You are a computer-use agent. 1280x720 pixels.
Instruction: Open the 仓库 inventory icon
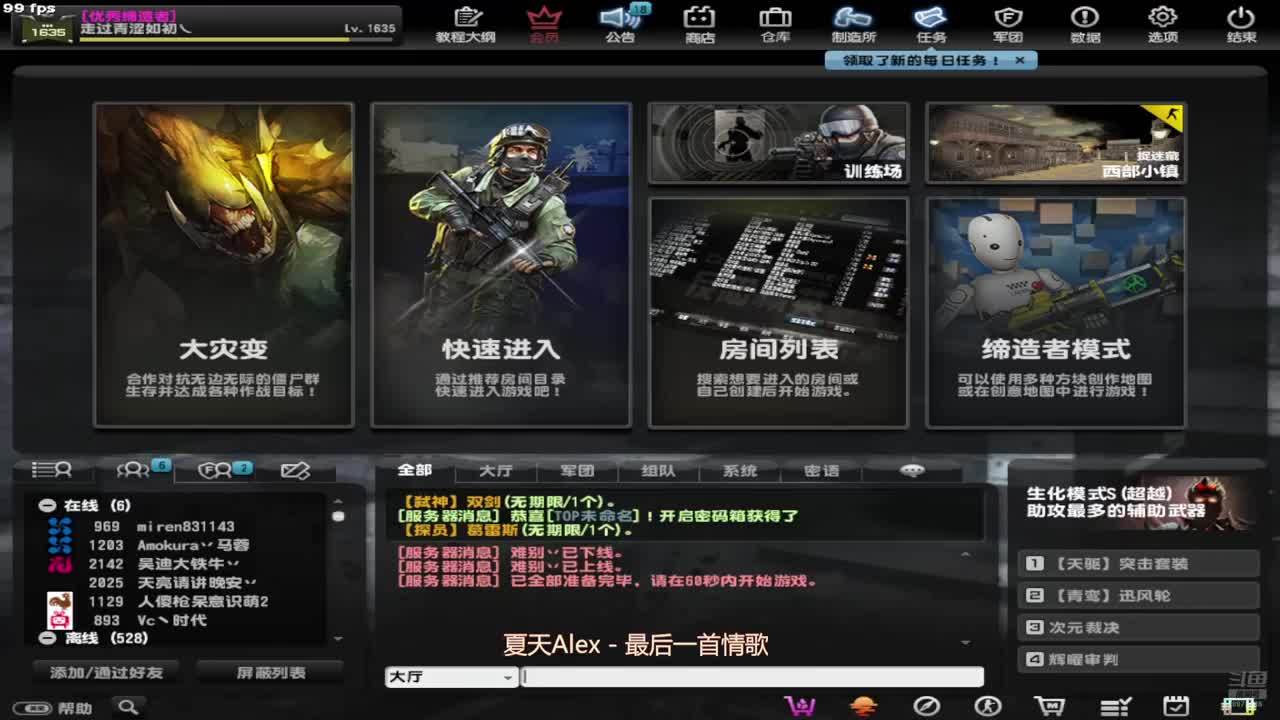[x=775, y=23]
